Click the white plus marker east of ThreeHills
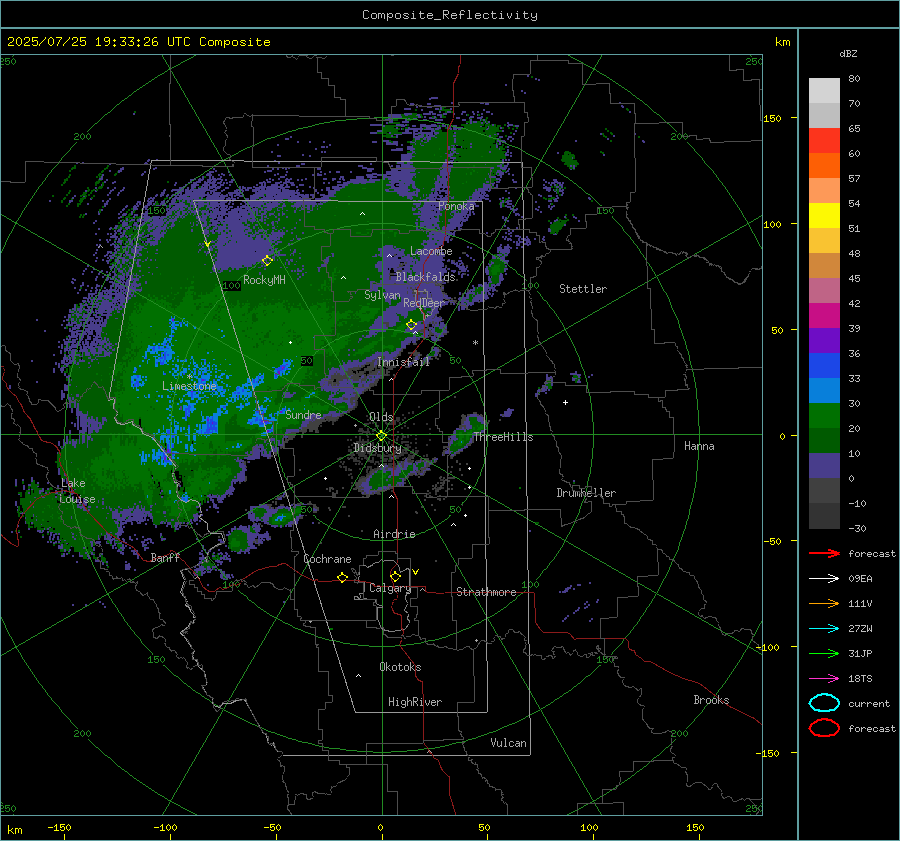This screenshot has height=841, width=900. click(x=565, y=402)
